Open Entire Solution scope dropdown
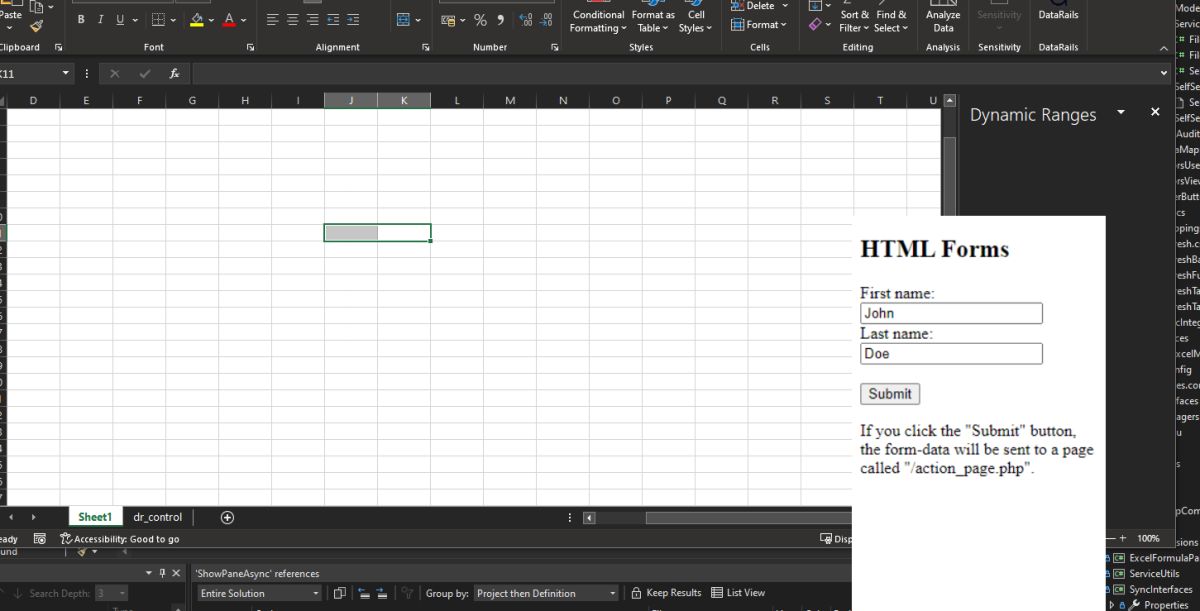 pyautogui.click(x=259, y=593)
